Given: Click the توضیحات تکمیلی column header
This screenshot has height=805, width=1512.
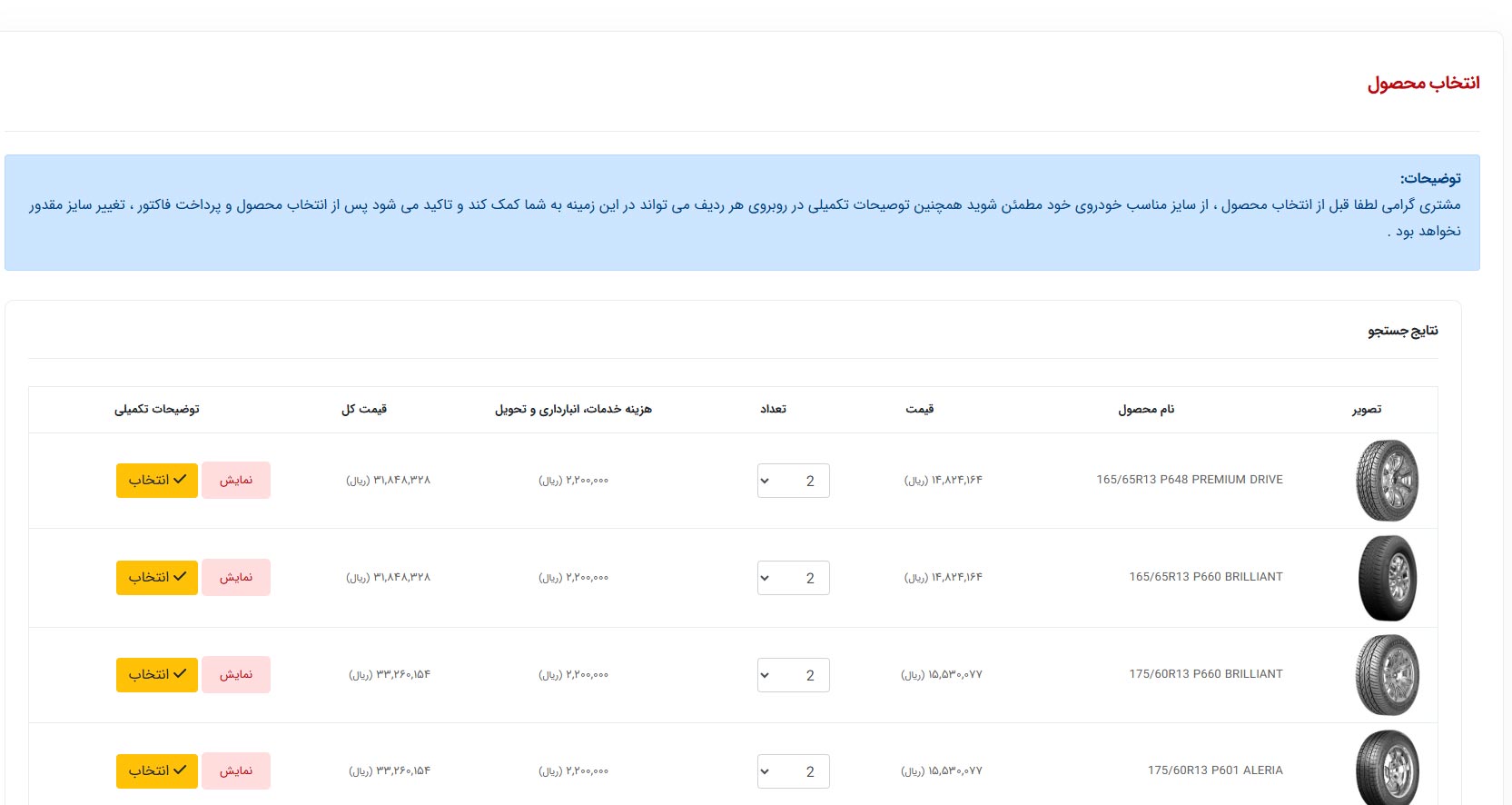Looking at the screenshot, I should [x=157, y=410].
